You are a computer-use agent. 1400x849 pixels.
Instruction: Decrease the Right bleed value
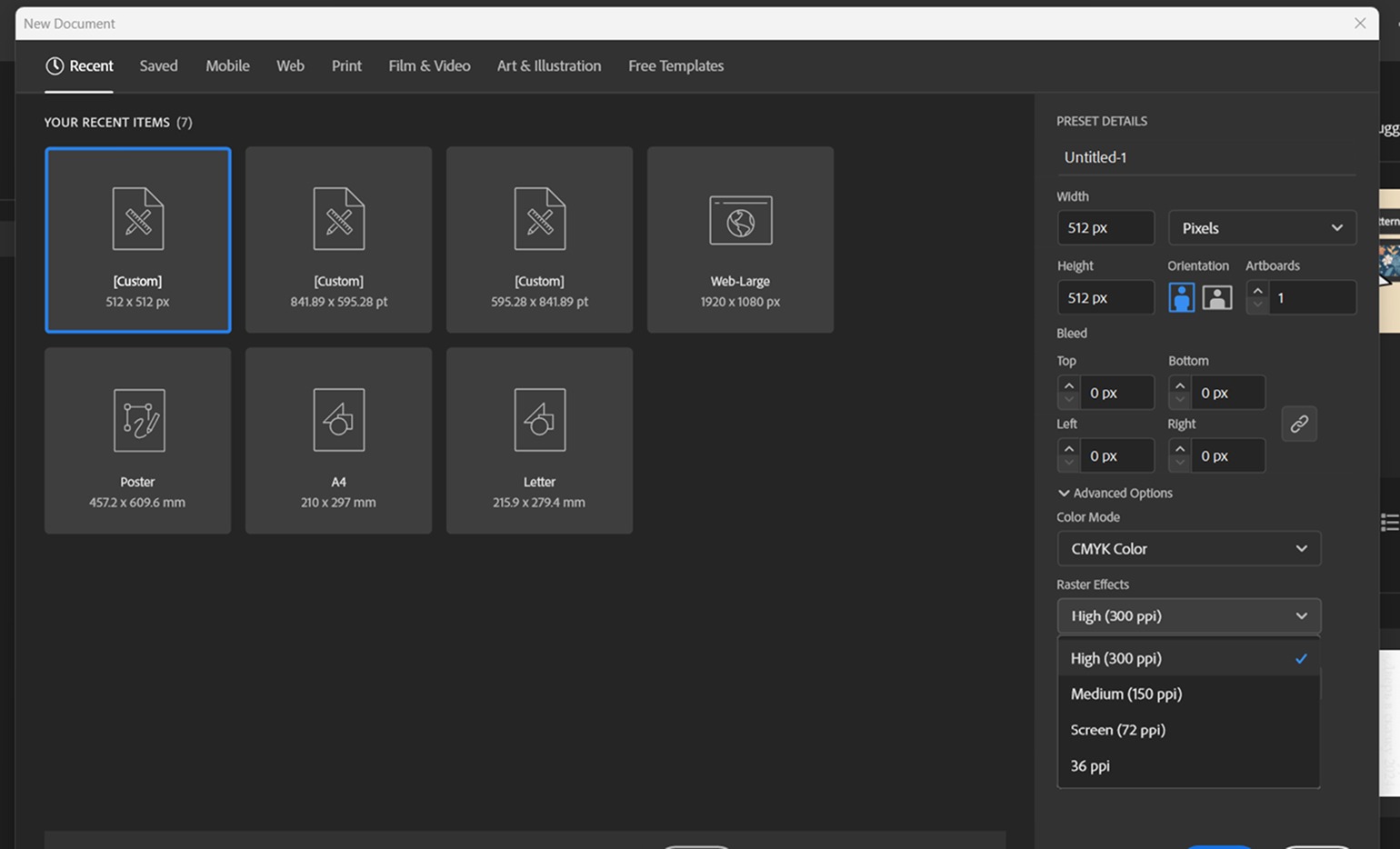(x=1180, y=463)
